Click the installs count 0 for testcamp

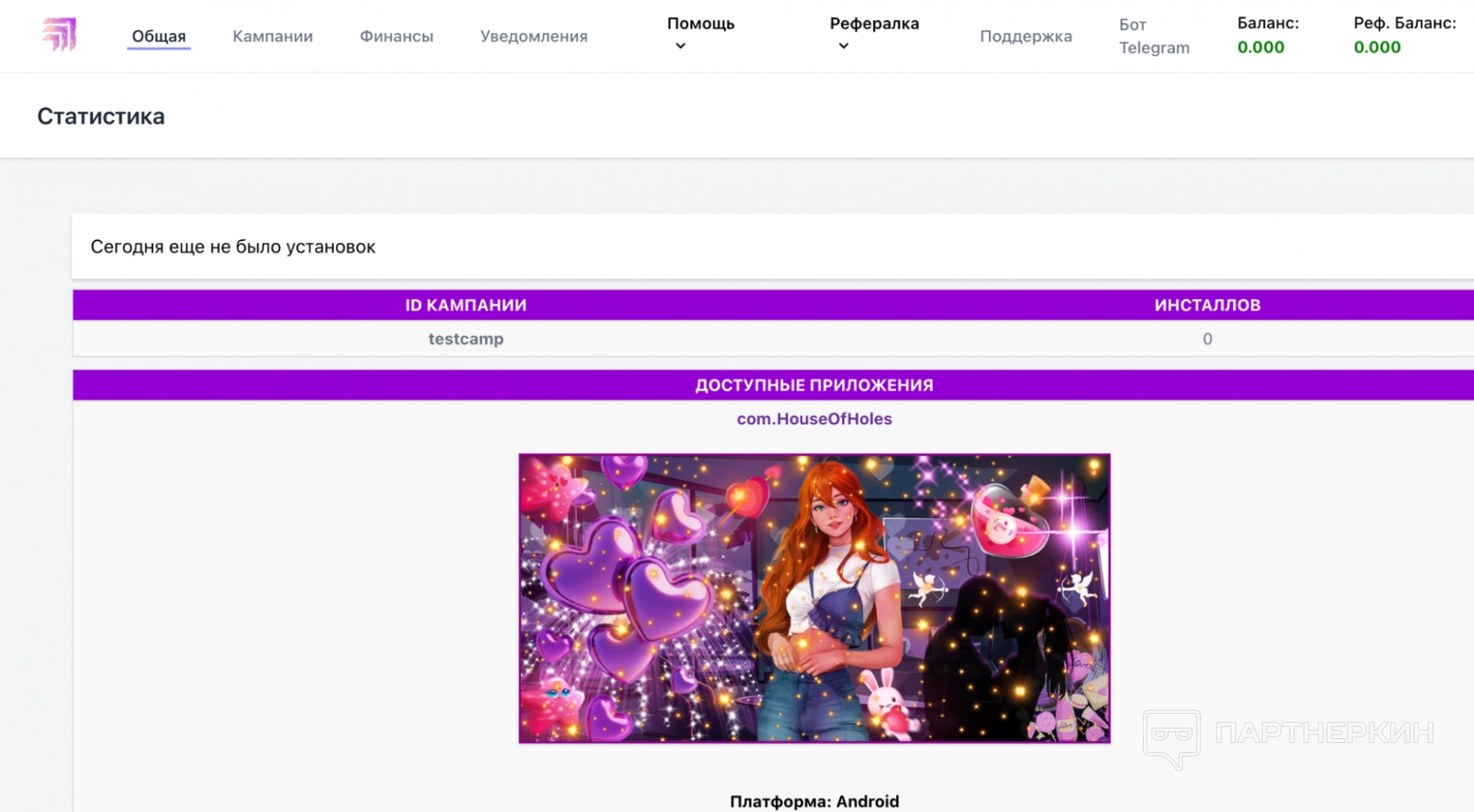pyautogui.click(x=1208, y=339)
